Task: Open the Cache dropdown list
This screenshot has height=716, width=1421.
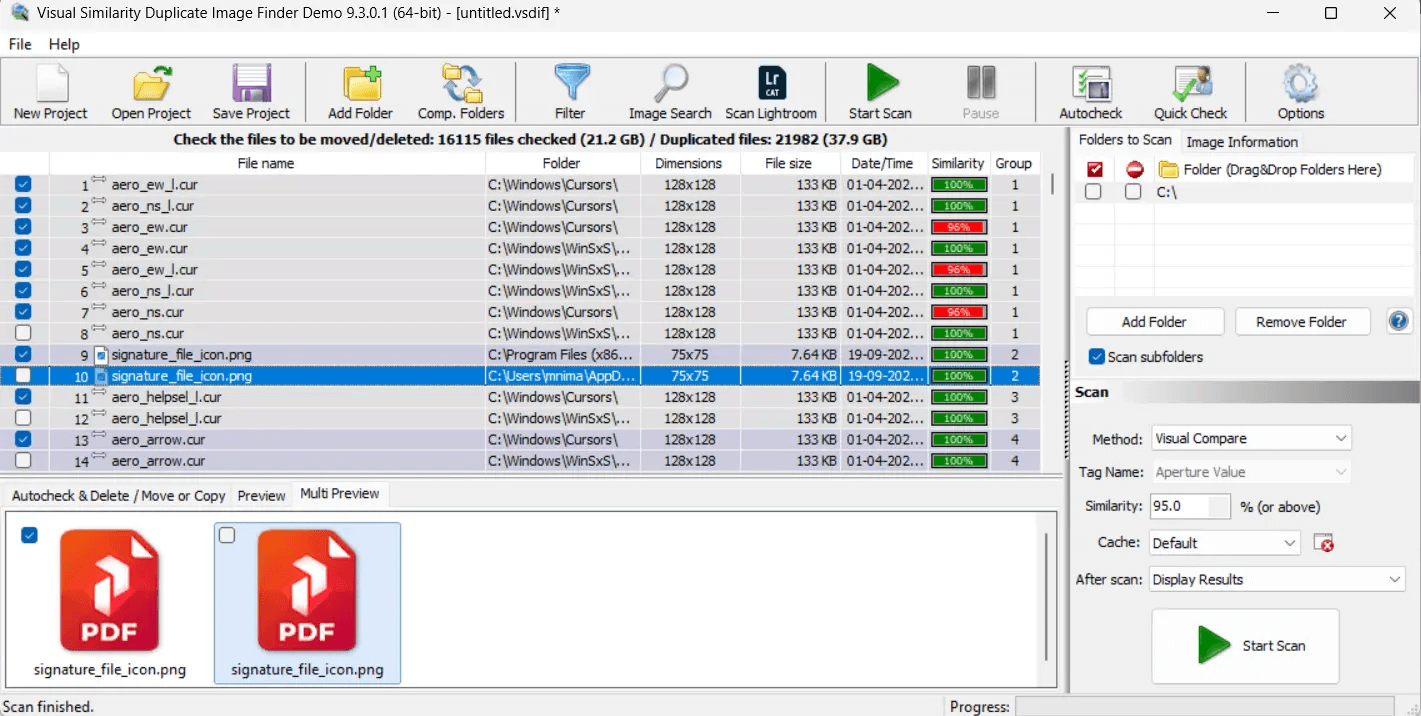Action: click(x=1224, y=543)
